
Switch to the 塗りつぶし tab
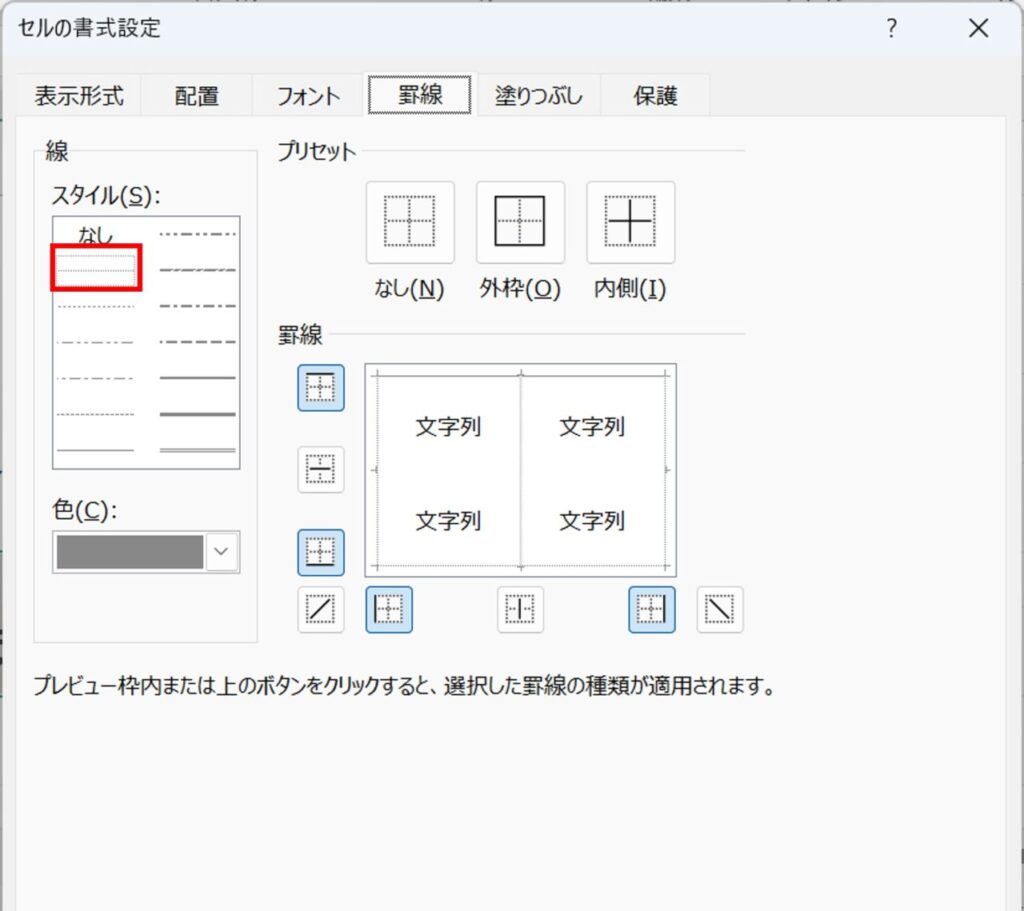(539, 96)
